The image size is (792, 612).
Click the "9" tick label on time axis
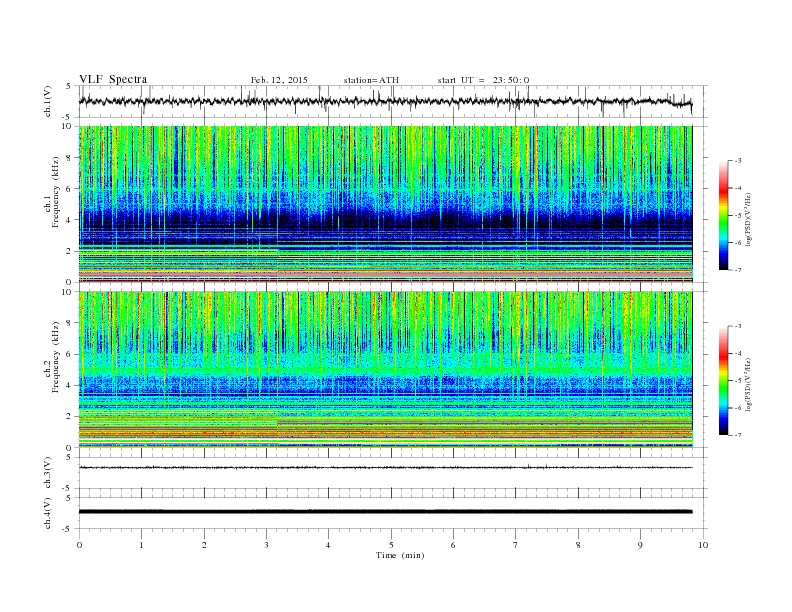coord(641,545)
